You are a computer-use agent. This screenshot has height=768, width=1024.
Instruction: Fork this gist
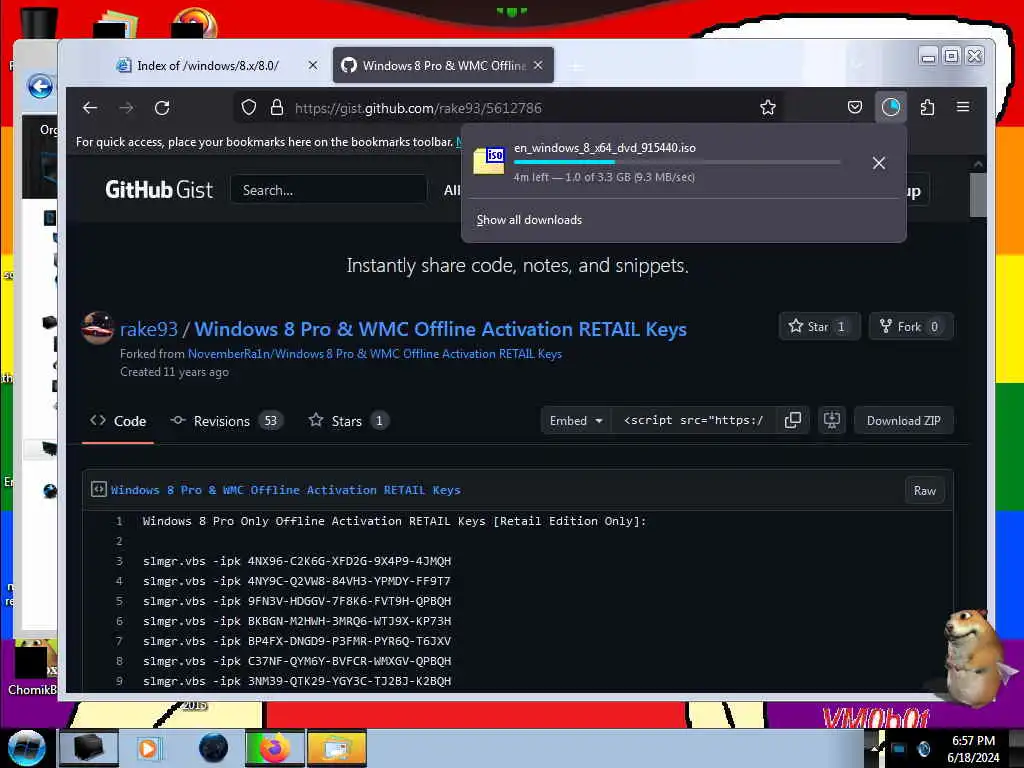[x=911, y=327]
